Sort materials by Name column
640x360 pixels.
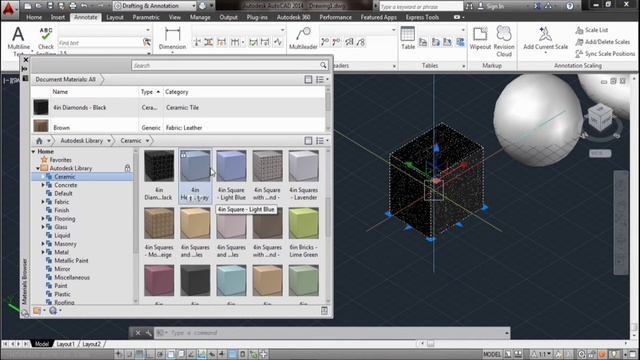point(60,92)
